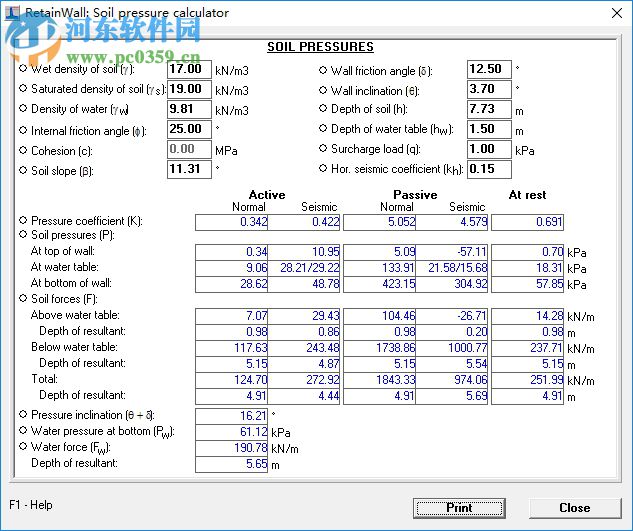Image resolution: width=633 pixels, height=531 pixels.
Task: Click water pressure value 61.12
Action: [232, 432]
